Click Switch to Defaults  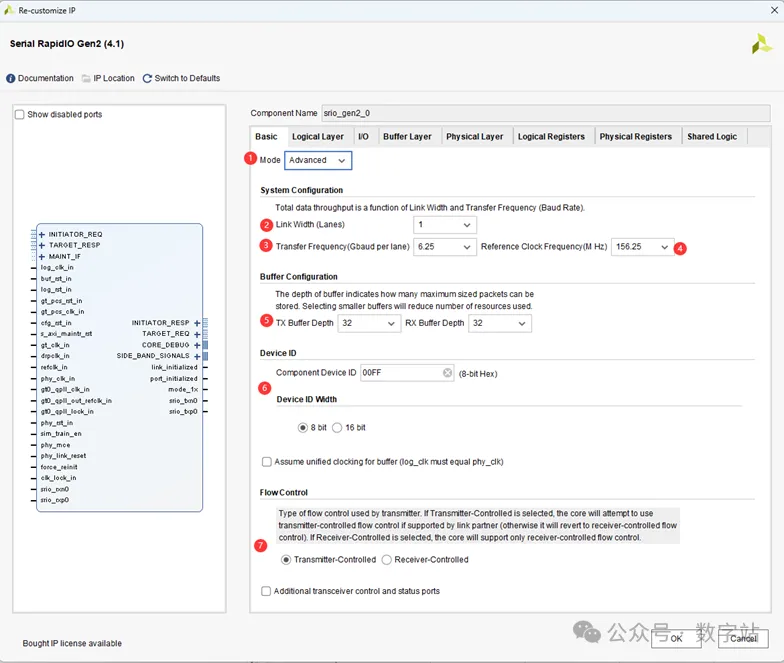(x=187, y=78)
